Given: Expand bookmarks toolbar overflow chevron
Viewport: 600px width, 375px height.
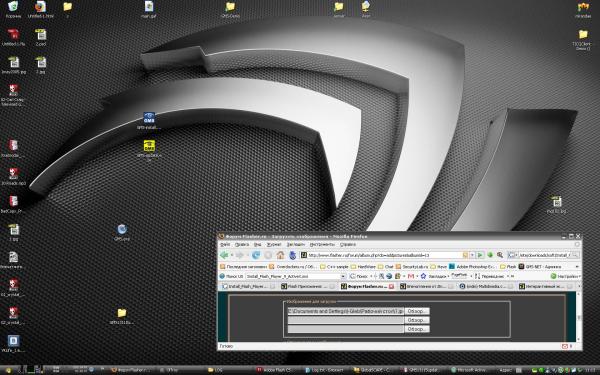Looking at the screenshot, I should (x=577, y=266).
